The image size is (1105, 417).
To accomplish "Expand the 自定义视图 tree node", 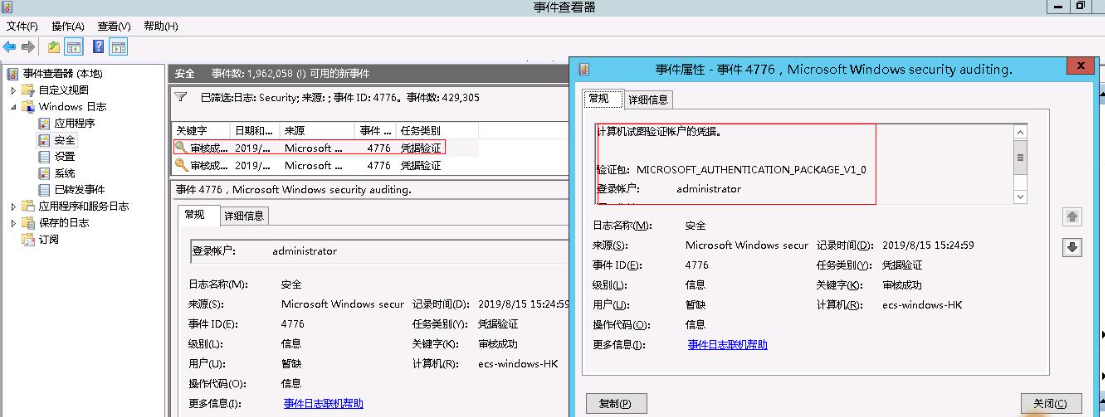I will click(x=13, y=90).
